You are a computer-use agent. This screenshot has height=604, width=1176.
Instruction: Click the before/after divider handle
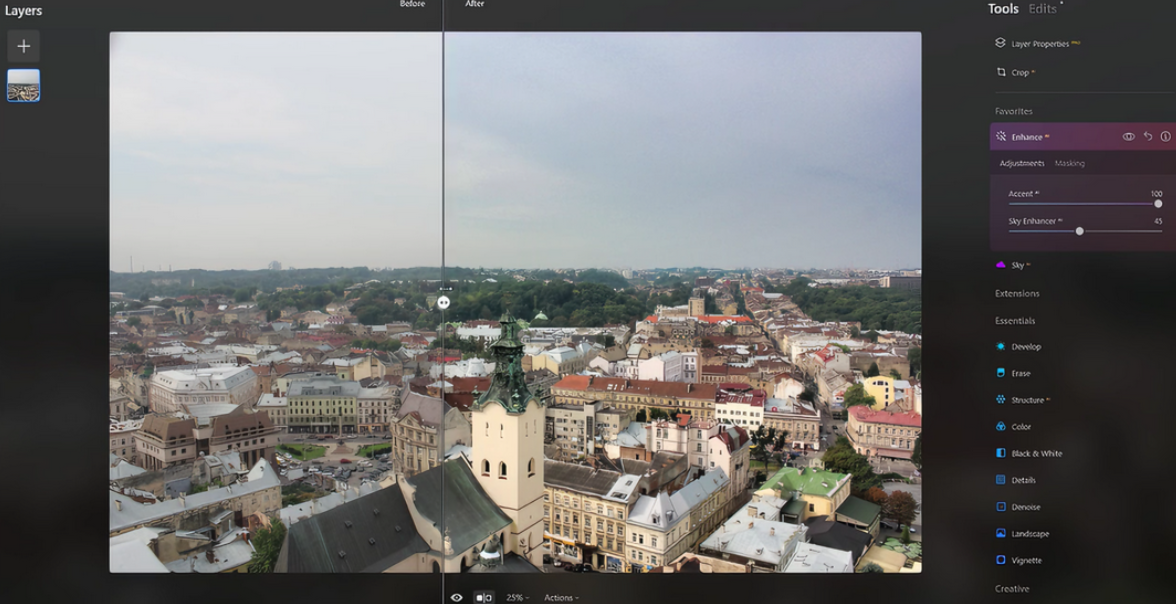(443, 302)
